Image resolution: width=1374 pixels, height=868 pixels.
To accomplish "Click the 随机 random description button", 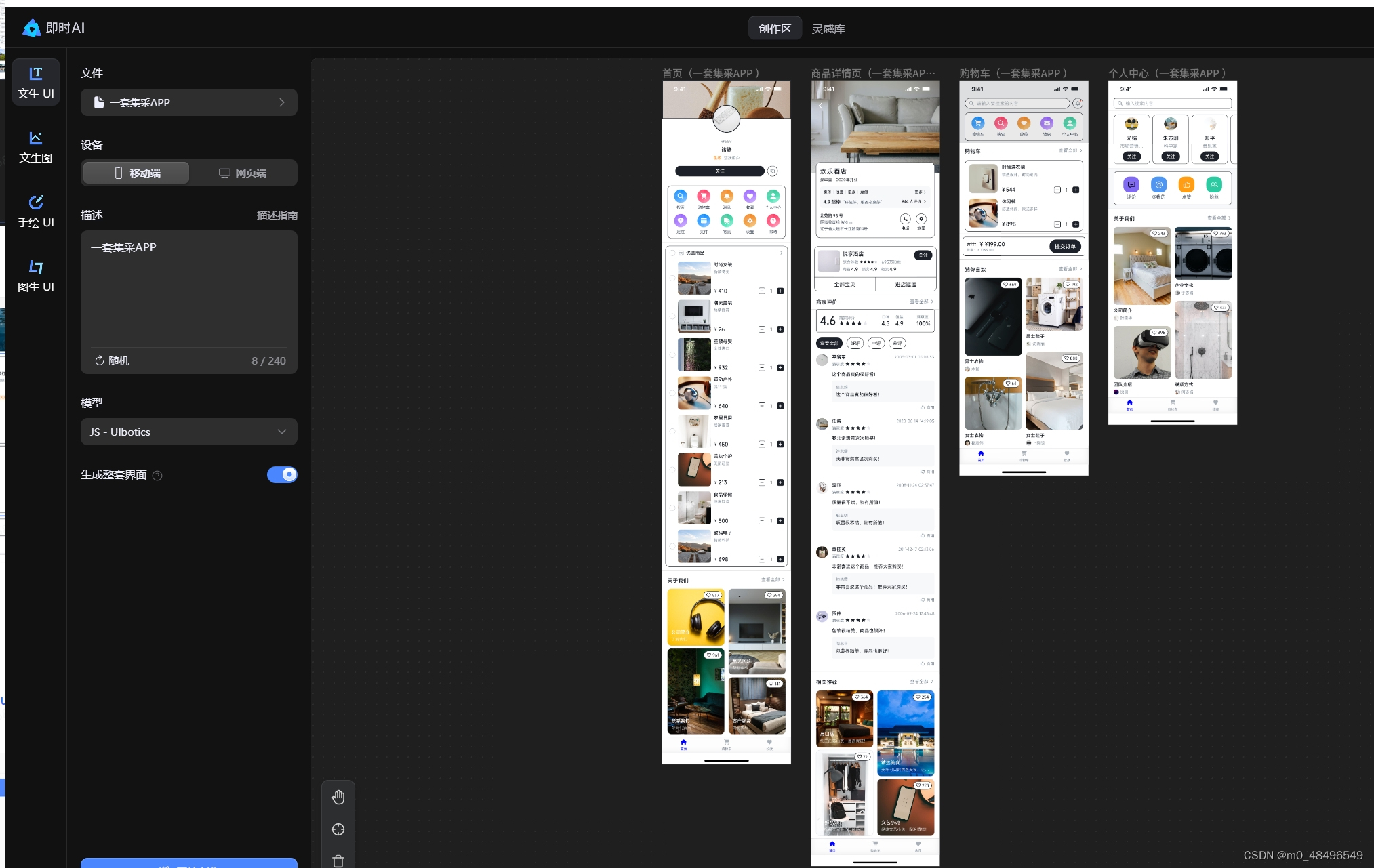I will 113,360.
